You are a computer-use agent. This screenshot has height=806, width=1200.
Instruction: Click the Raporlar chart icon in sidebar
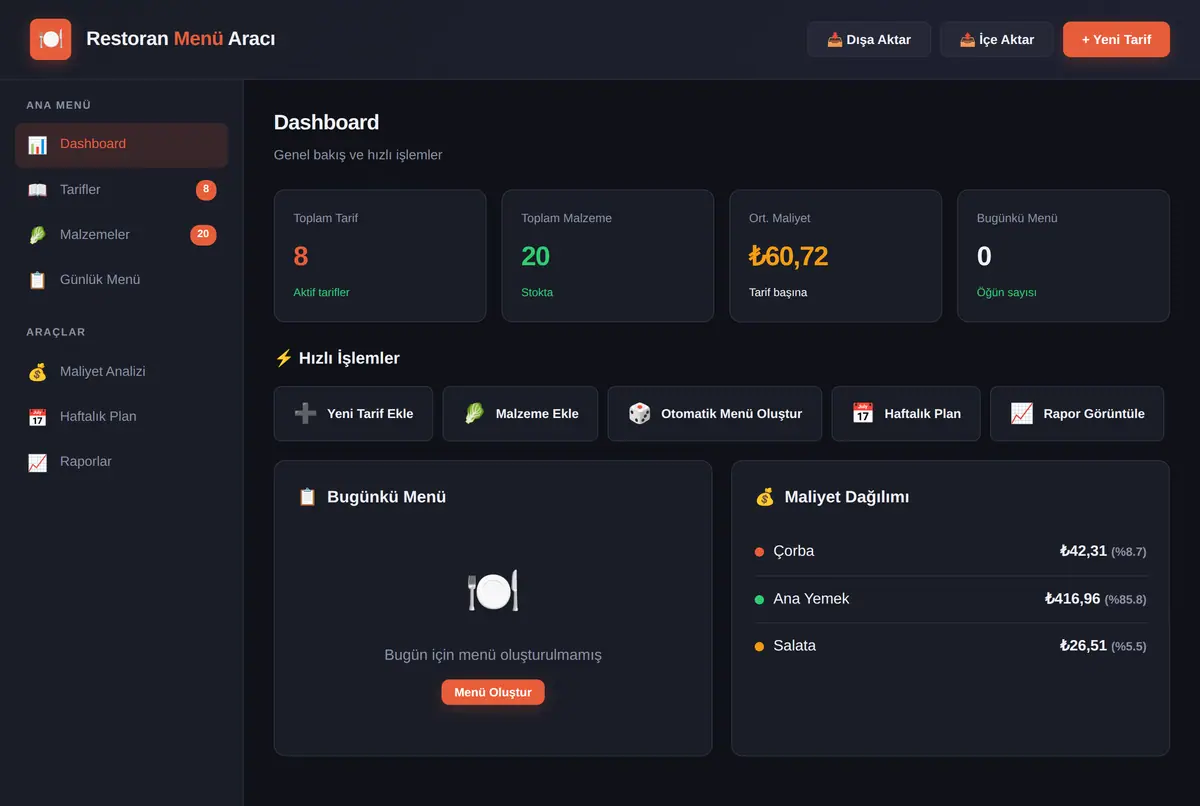tap(37, 462)
